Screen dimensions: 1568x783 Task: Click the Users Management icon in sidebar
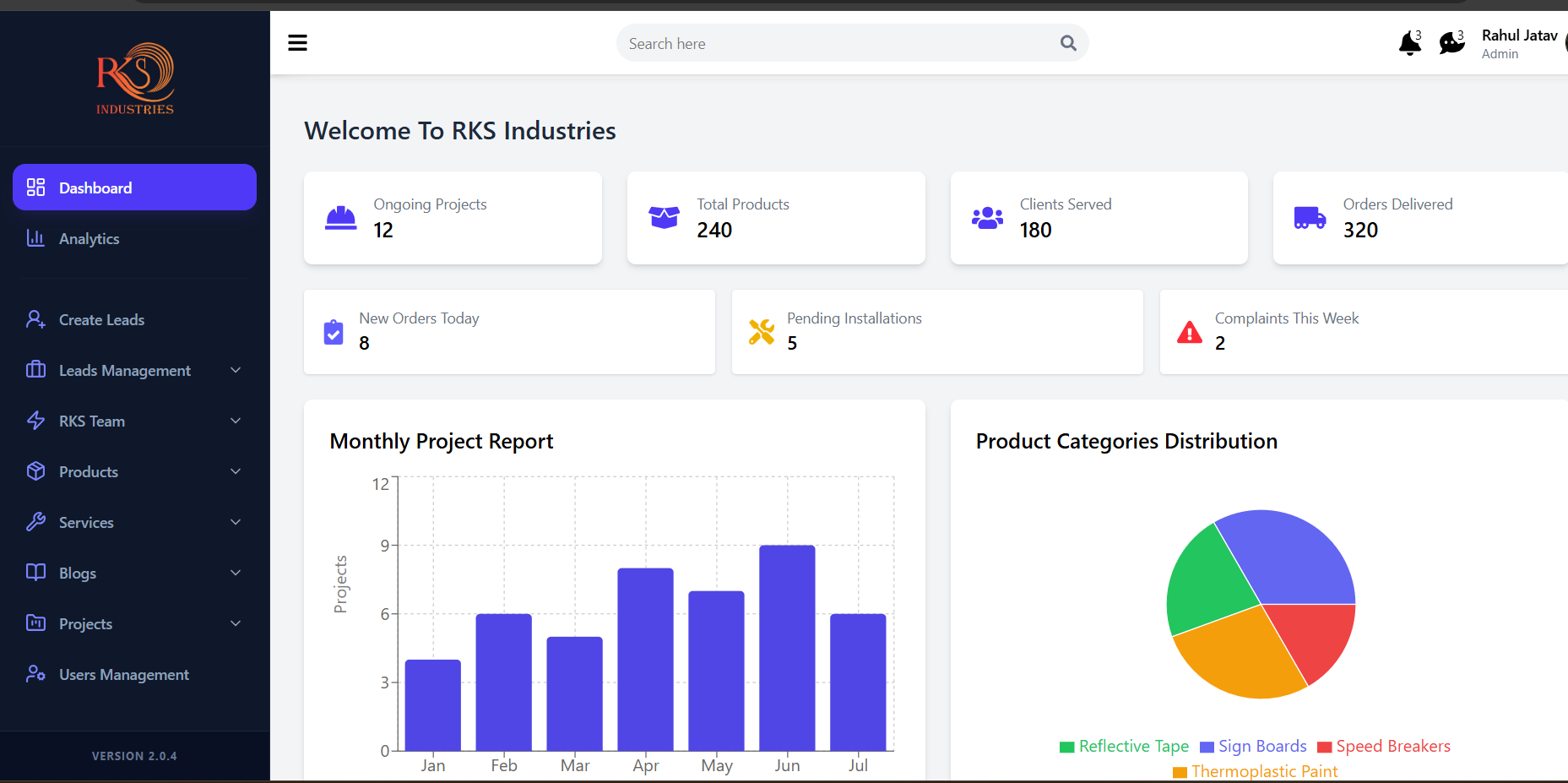click(35, 674)
